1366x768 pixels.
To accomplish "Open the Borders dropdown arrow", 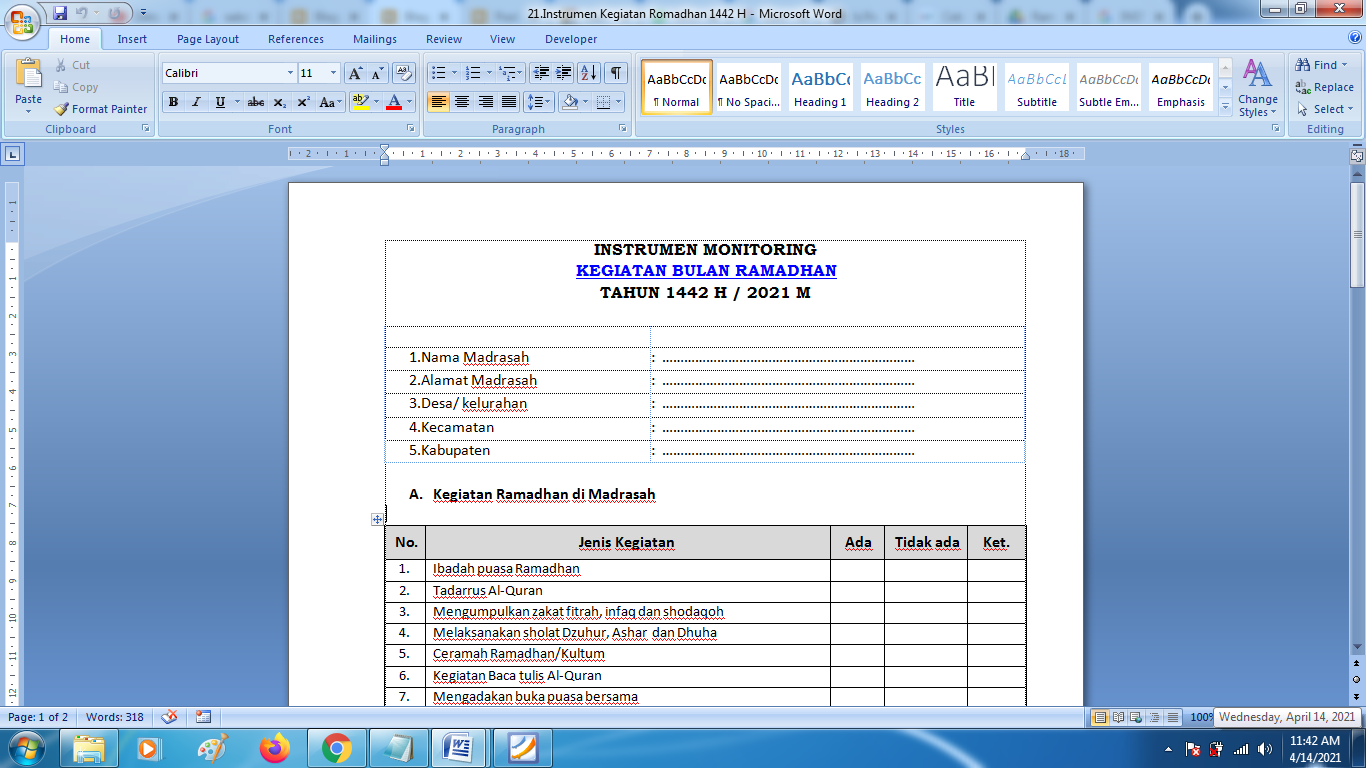I will [x=619, y=102].
